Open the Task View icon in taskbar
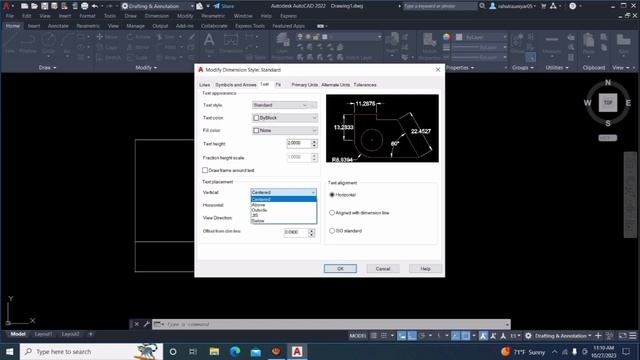The image size is (640, 360). pyautogui.click(x=193, y=351)
